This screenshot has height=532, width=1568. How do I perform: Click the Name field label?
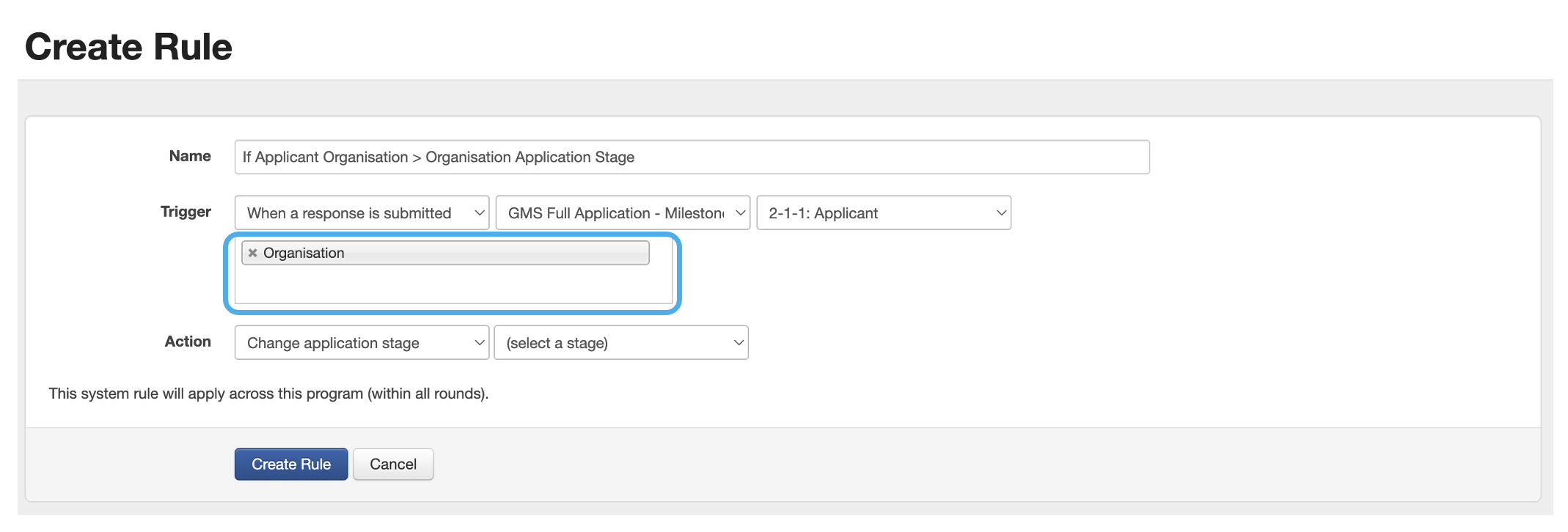(x=190, y=156)
